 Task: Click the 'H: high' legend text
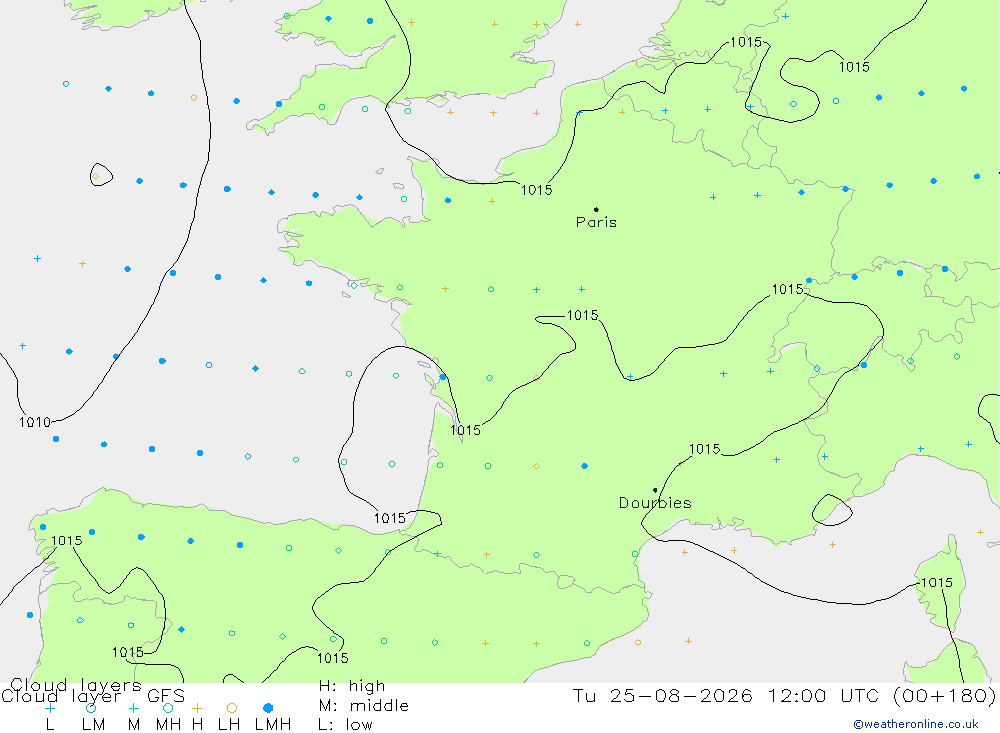(352, 686)
